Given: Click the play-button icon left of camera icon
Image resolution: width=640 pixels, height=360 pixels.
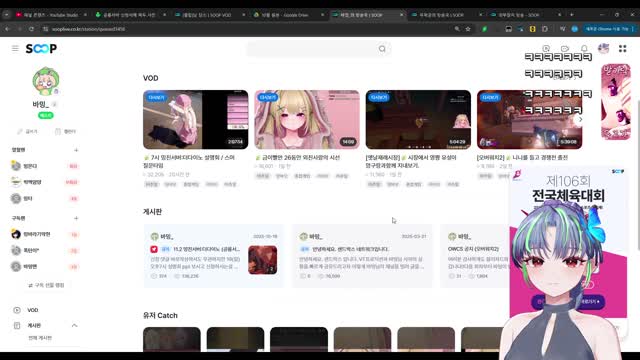Looking at the screenshot, I should [x=546, y=49].
